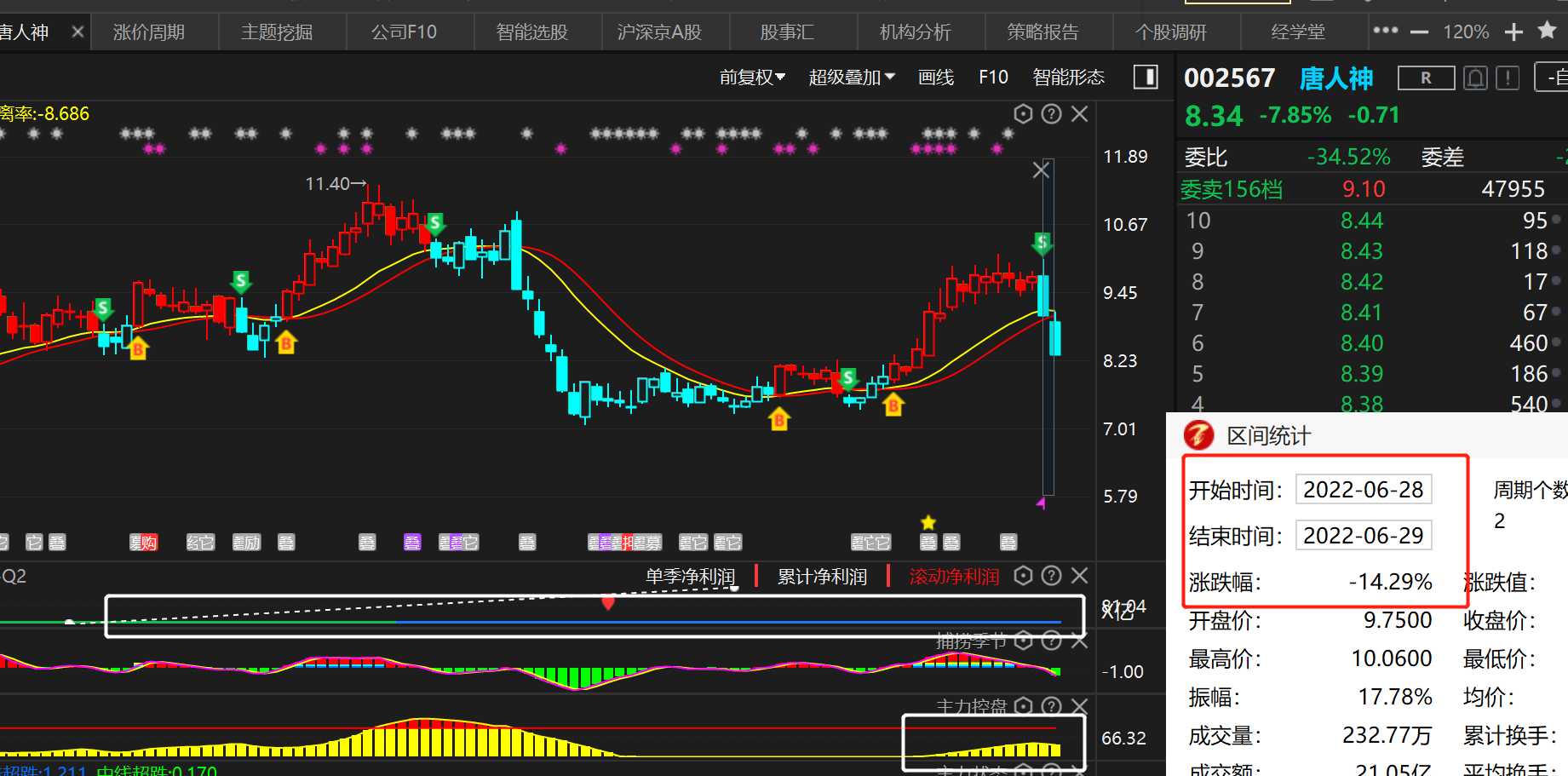Image resolution: width=1568 pixels, height=776 pixels.
Task: Expand the 超级叠加 dropdown
Action: click(x=852, y=78)
